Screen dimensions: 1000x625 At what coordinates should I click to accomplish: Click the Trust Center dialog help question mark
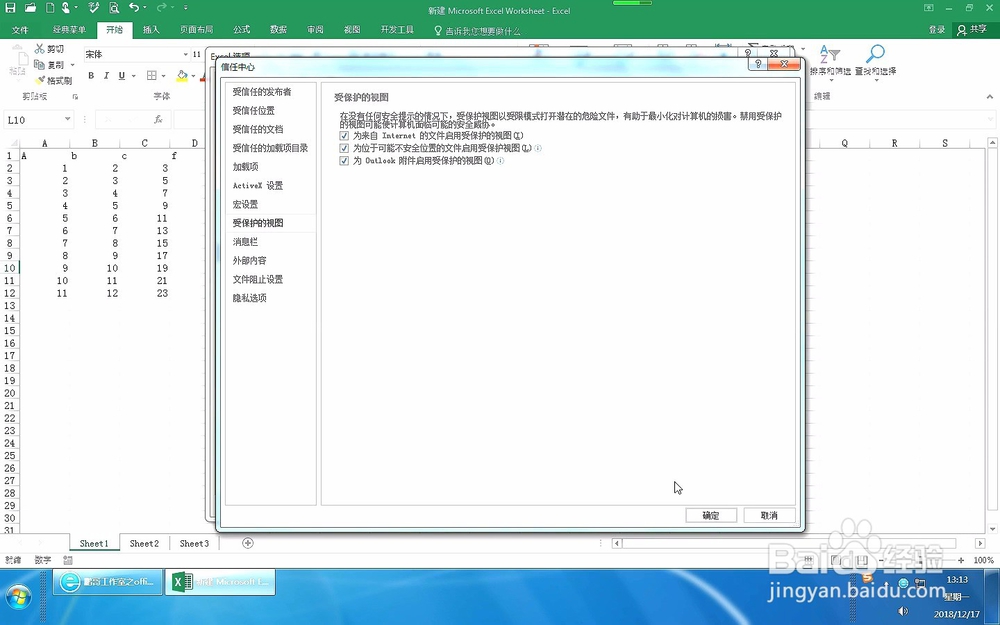[x=758, y=64]
